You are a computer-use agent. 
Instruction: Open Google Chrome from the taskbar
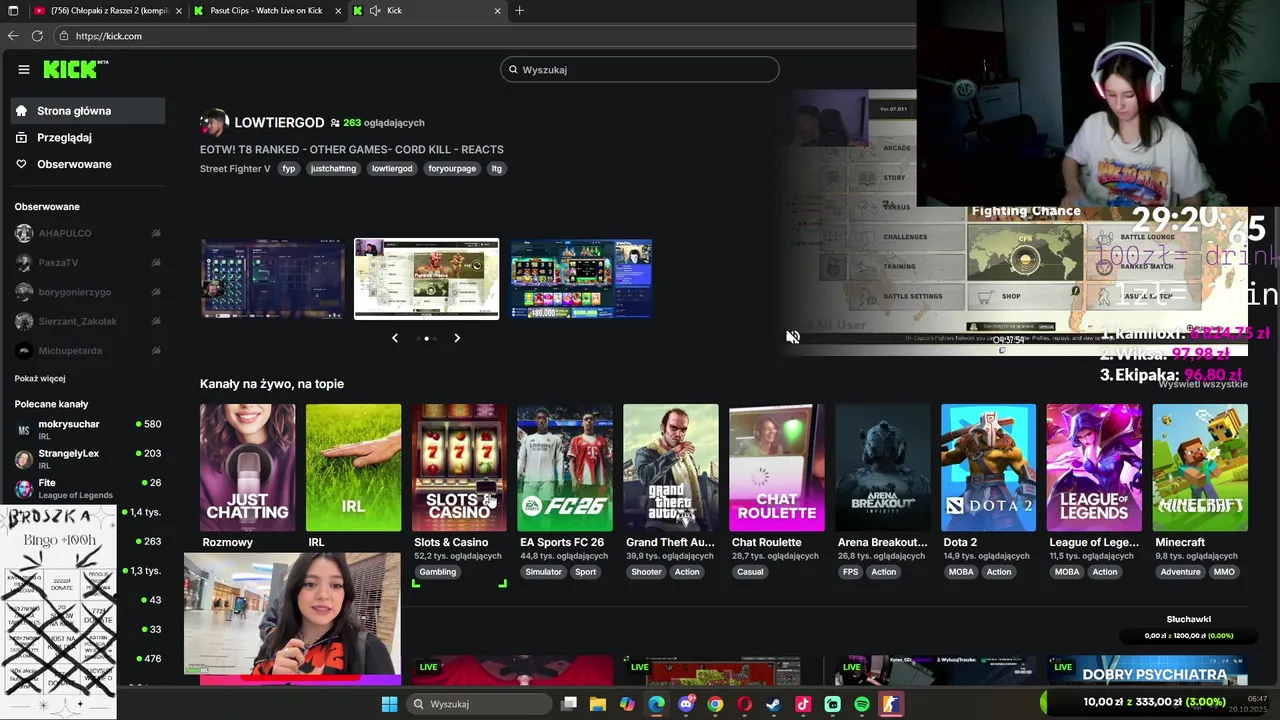coord(715,704)
